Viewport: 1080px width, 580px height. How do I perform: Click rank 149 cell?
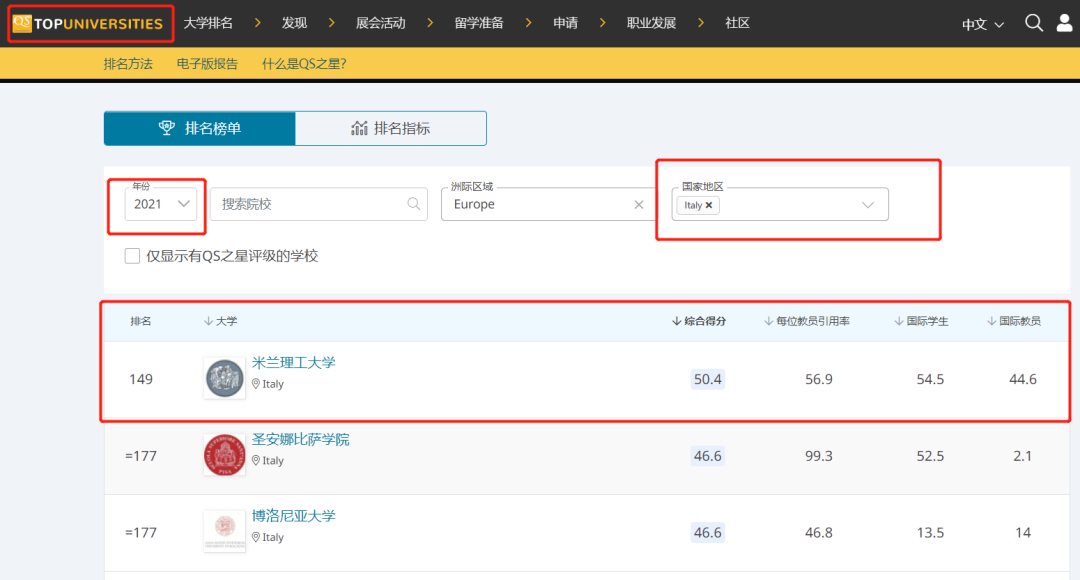141,379
